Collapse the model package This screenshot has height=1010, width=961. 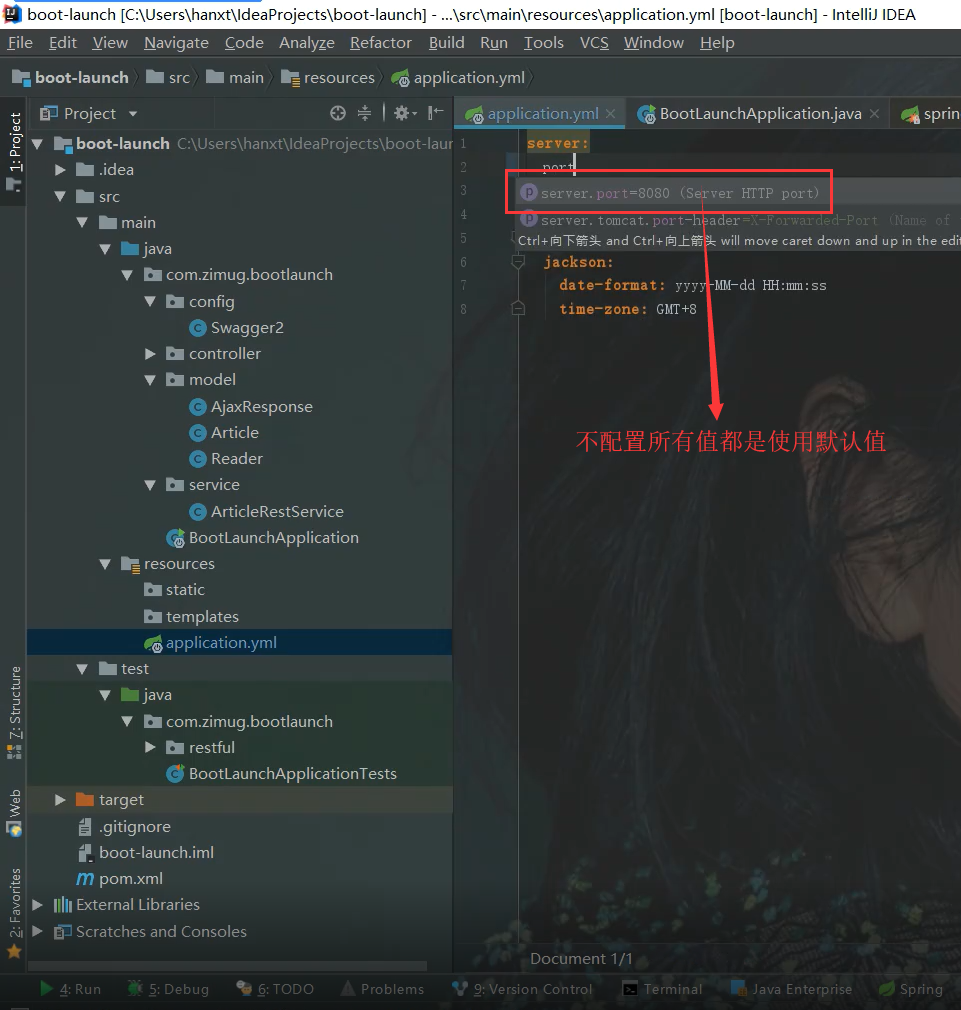tap(150, 380)
